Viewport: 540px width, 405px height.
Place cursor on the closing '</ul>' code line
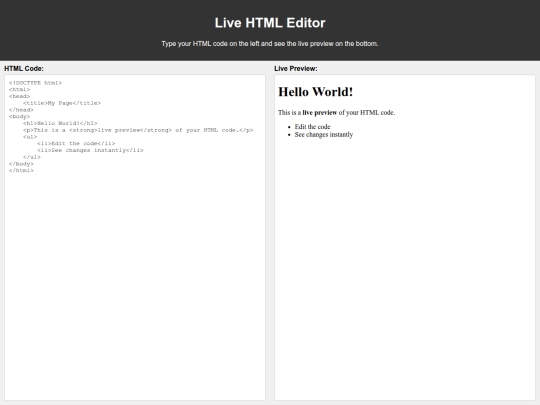(32, 157)
